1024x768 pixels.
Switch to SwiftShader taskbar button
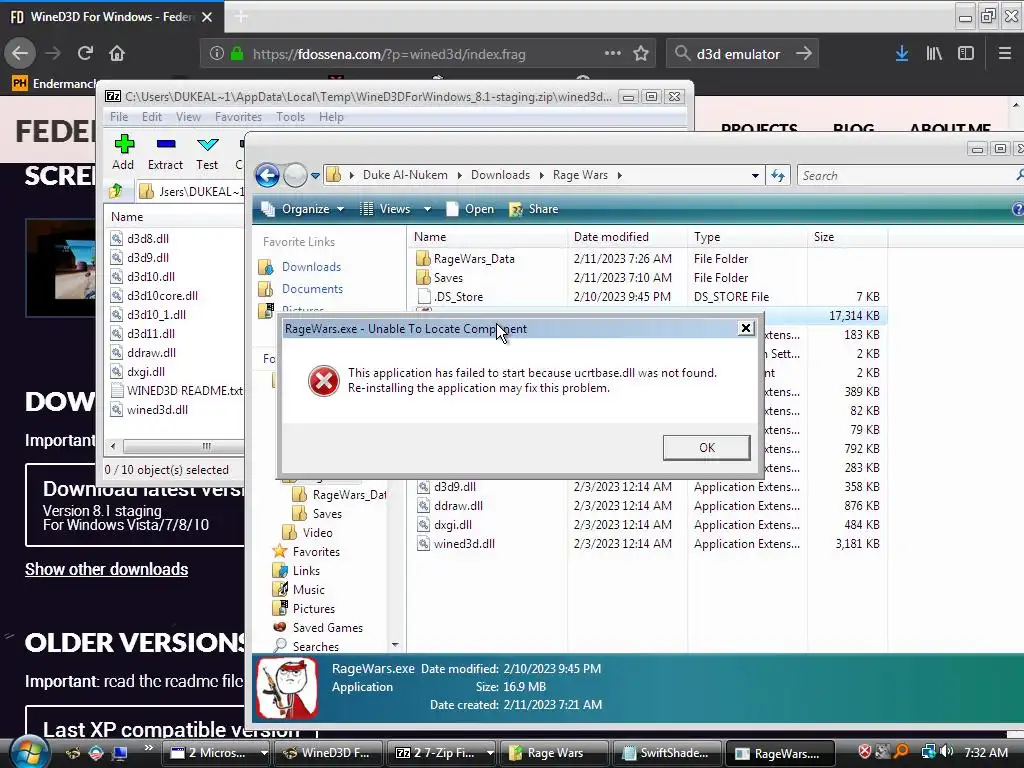point(667,753)
